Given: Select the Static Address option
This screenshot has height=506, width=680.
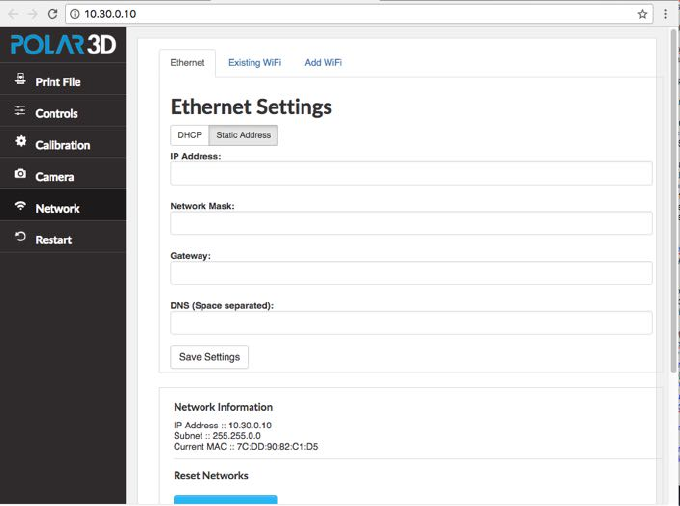Looking at the screenshot, I should [x=244, y=135].
